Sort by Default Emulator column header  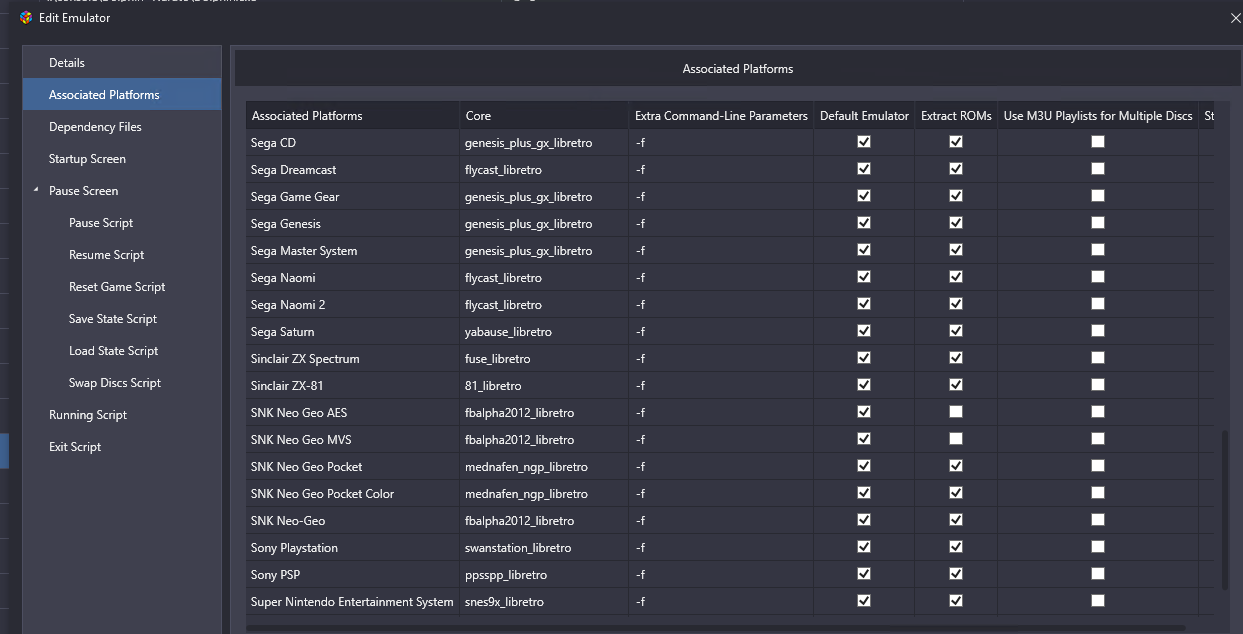coord(864,116)
